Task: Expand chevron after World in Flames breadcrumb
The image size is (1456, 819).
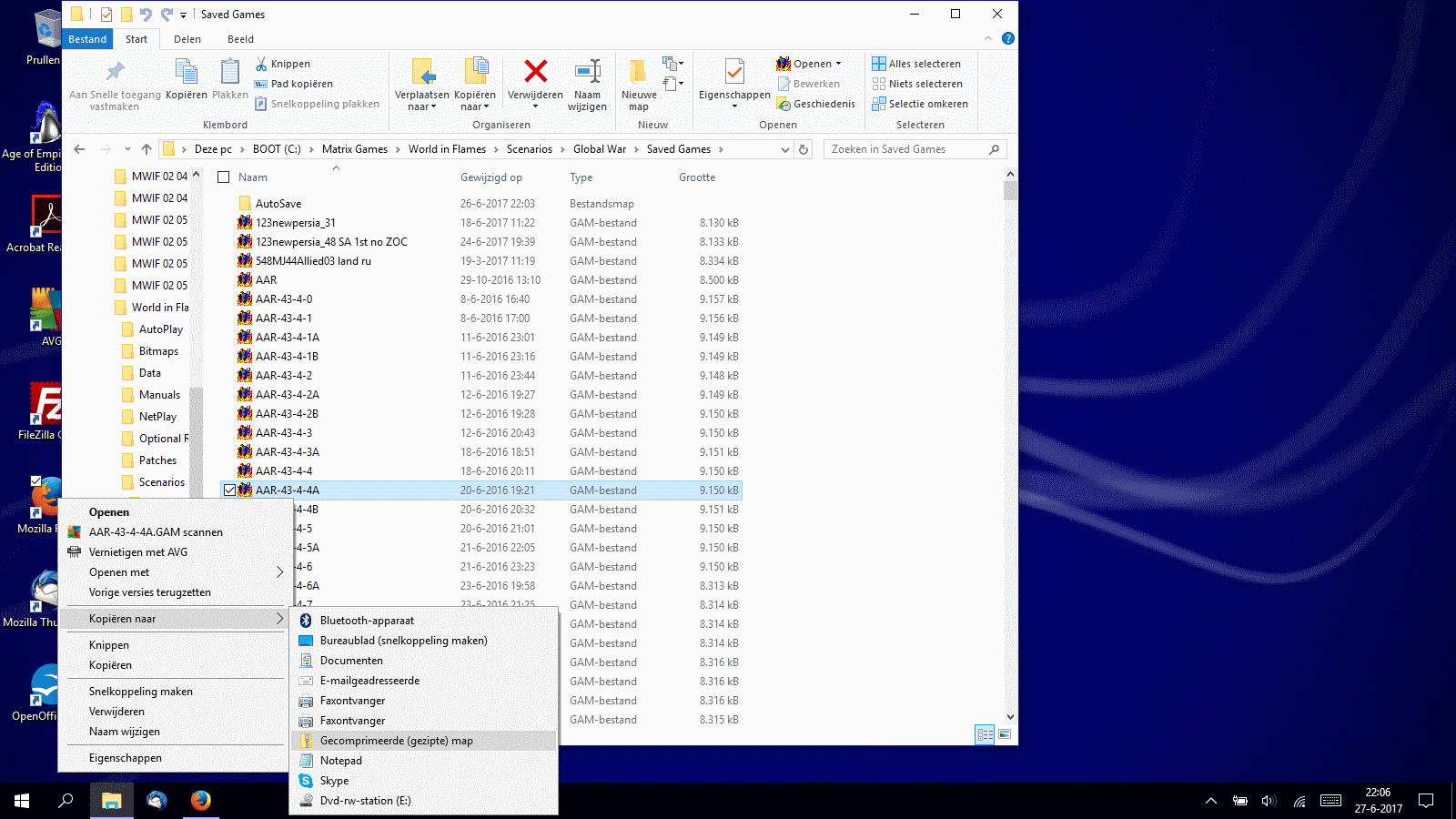Action: (496, 149)
